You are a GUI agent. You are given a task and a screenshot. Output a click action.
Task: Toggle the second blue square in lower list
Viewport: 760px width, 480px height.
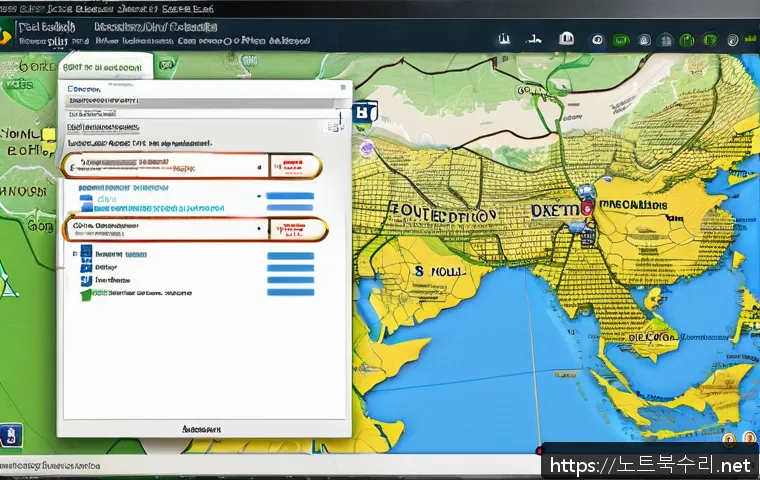click(x=86, y=265)
